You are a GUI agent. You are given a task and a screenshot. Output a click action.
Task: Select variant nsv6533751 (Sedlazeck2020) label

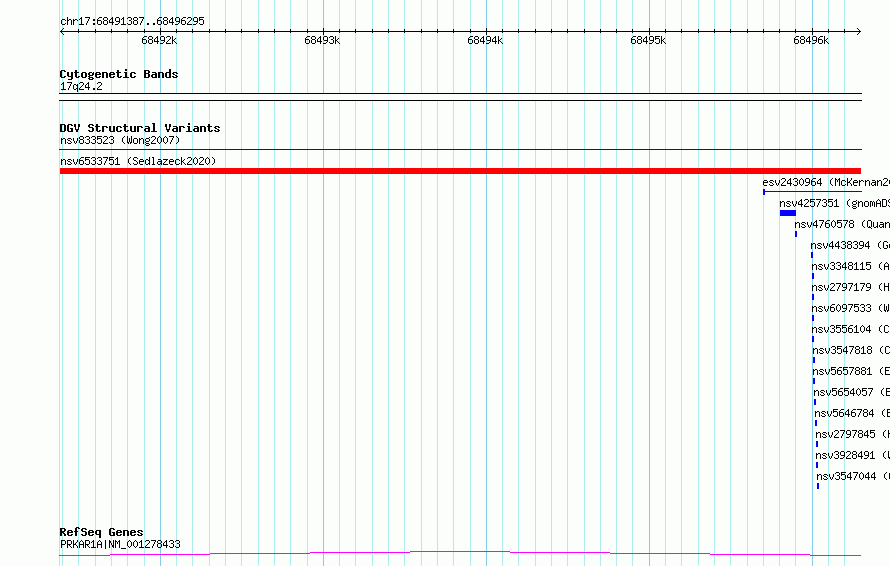point(138,161)
